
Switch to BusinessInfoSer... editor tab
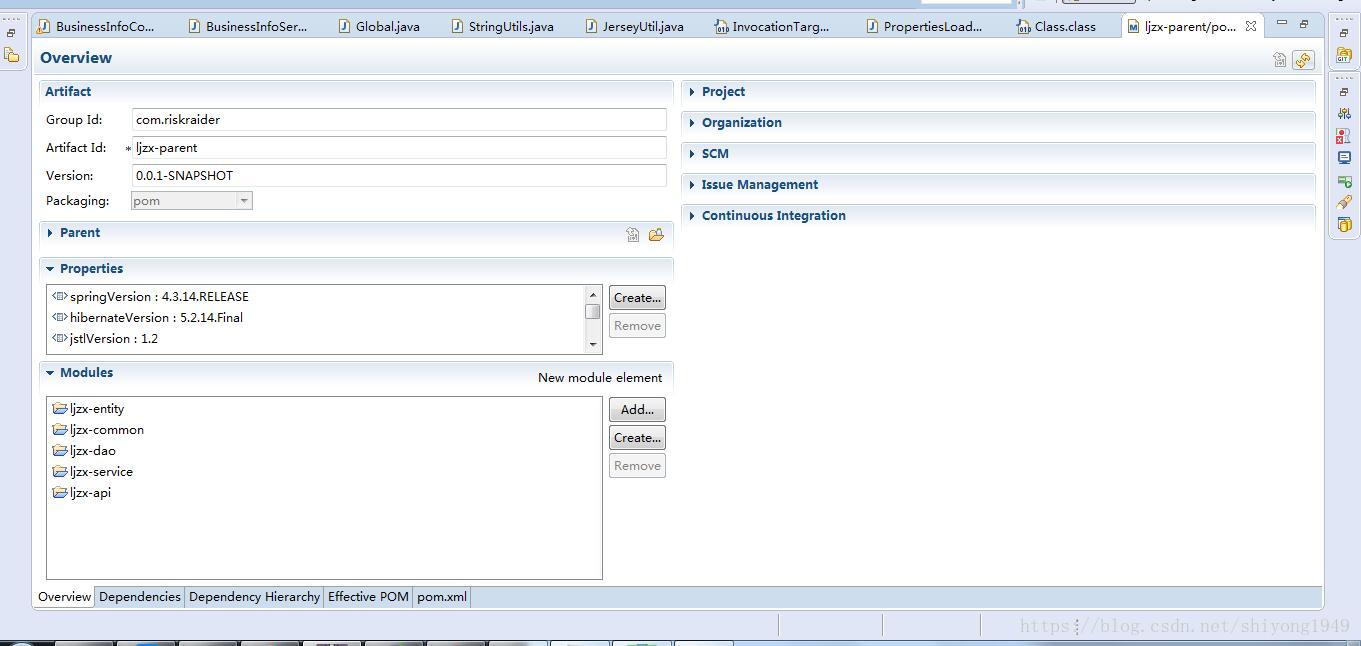point(248,26)
